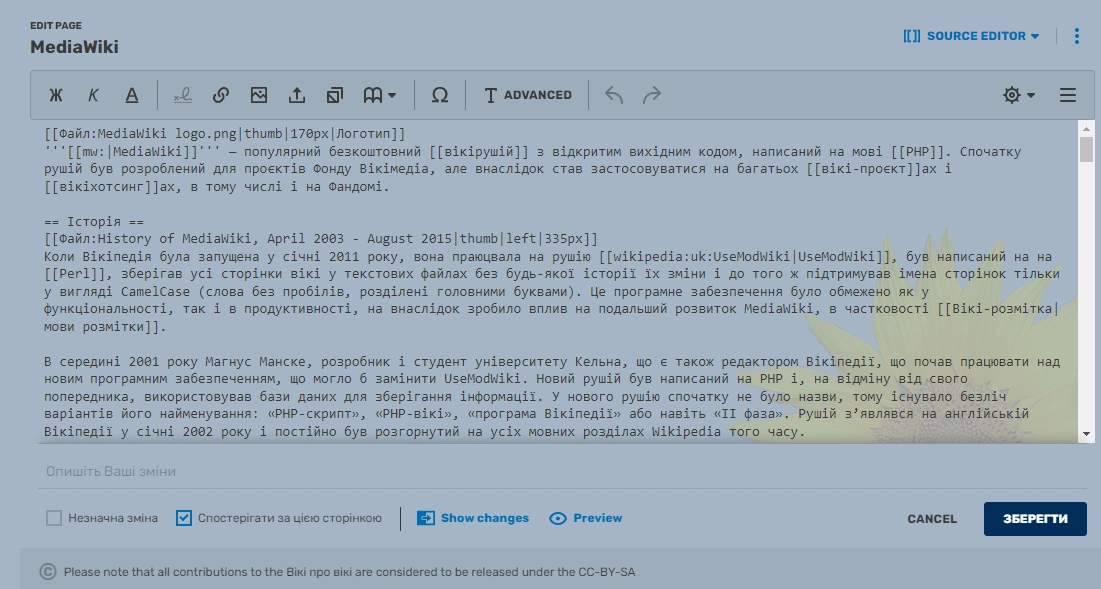The width and height of the screenshot is (1101, 589).
Task: Insert special character with Omega icon
Action: [x=440, y=95]
